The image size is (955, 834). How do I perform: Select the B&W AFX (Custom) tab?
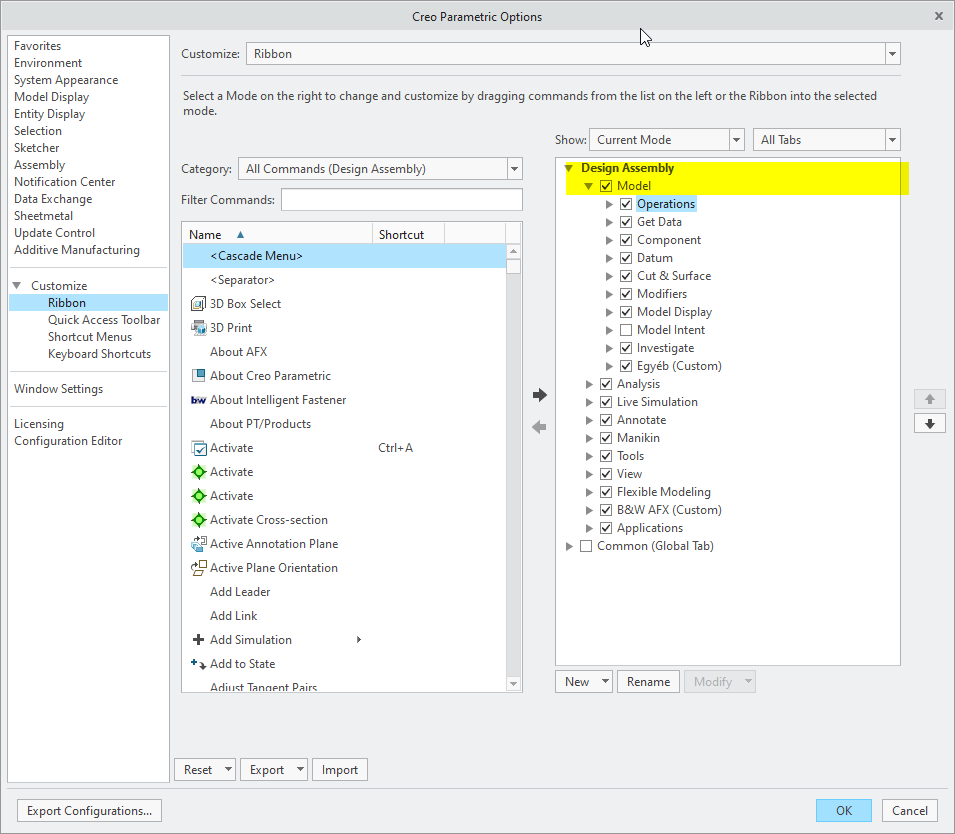[669, 510]
